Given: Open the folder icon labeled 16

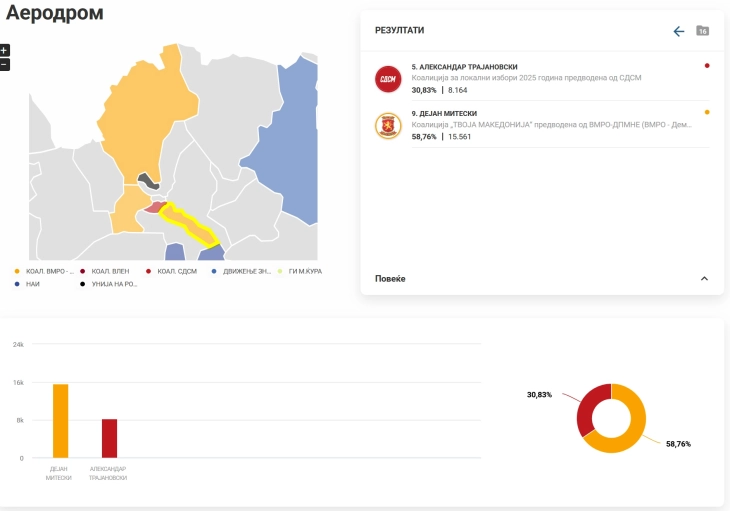Looking at the screenshot, I should click(702, 31).
